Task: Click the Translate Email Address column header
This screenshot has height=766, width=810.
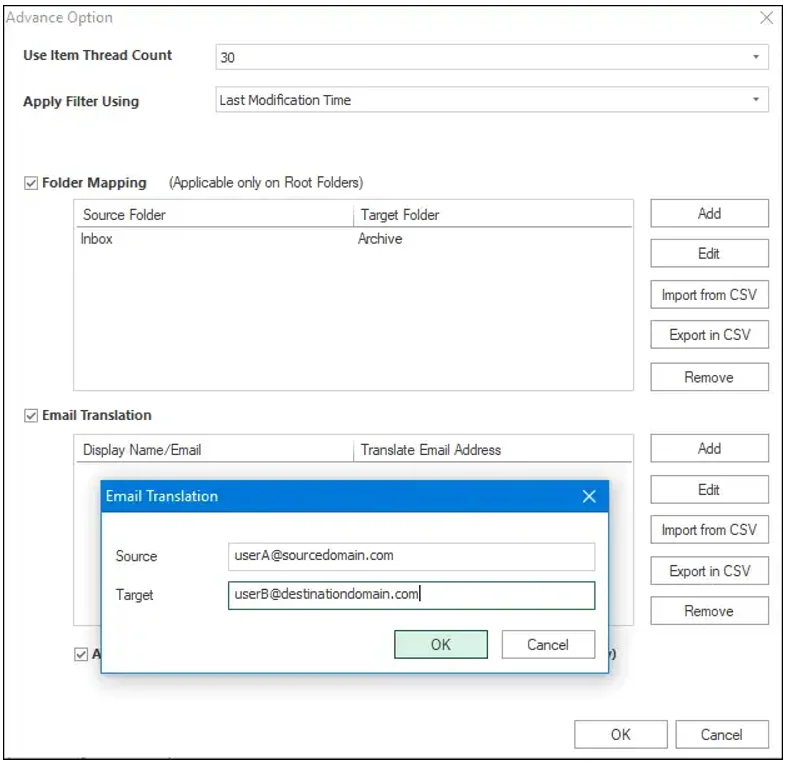Action: click(493, 450)
